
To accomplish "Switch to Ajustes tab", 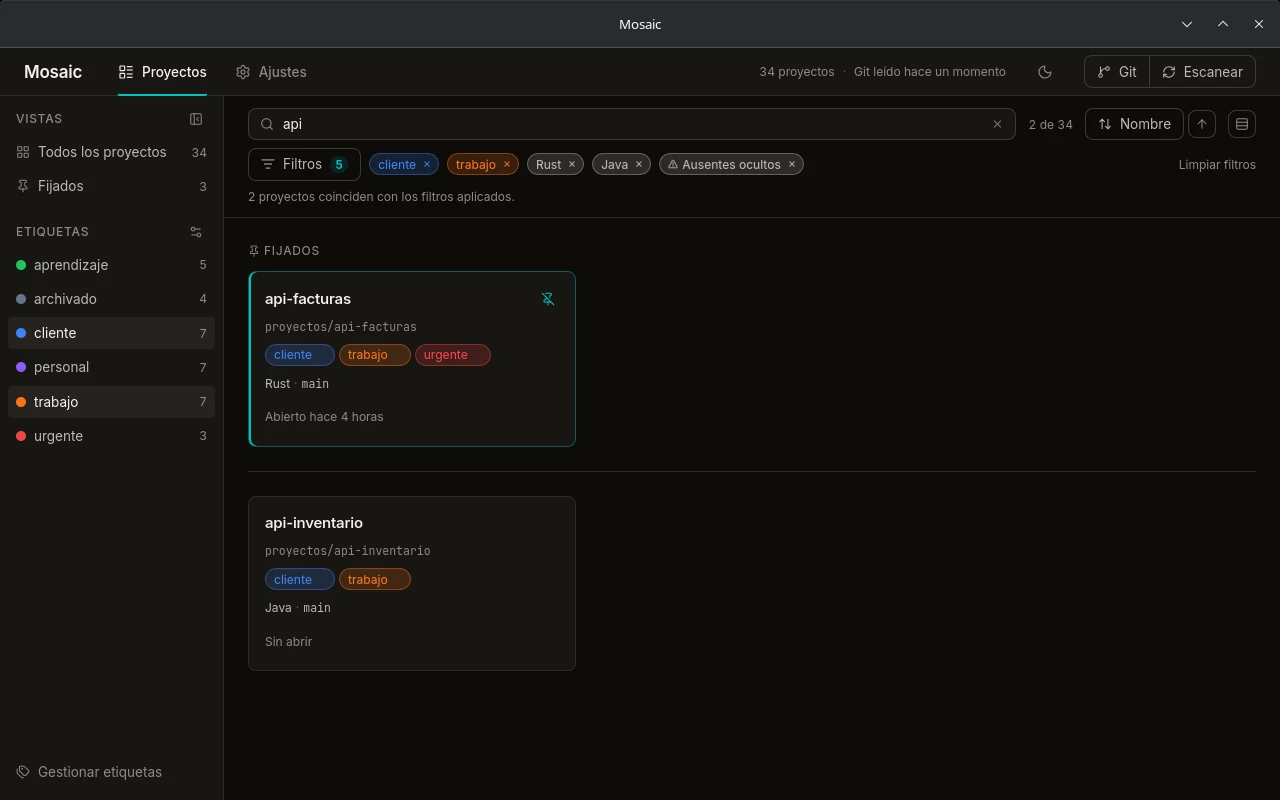I will coord(271,72).
